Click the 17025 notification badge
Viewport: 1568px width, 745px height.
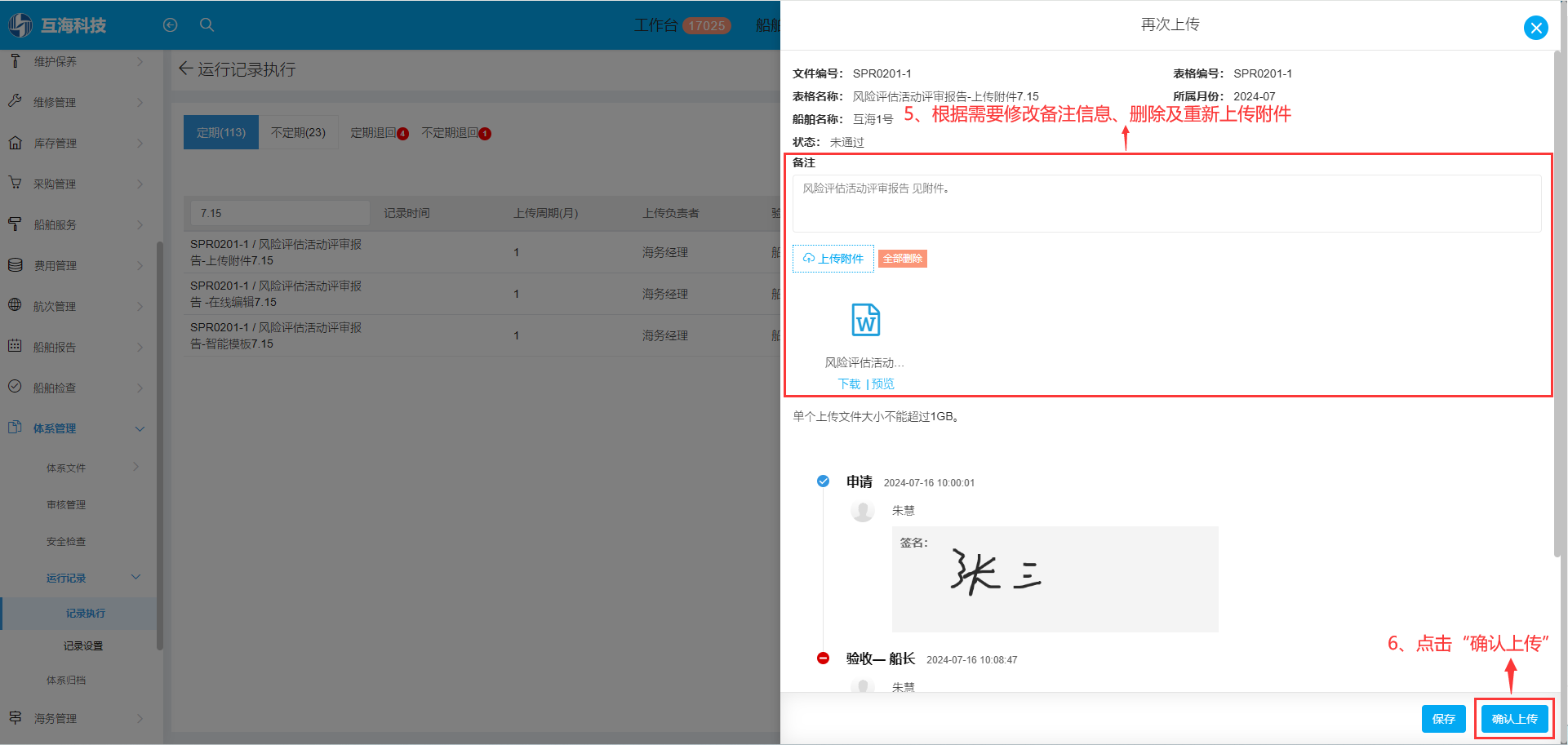[x=706, y=25]
